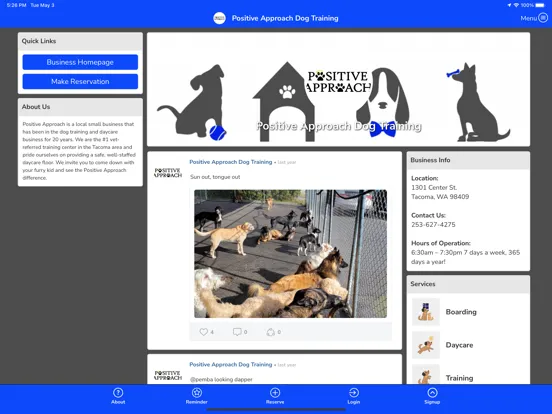Click the Positive Approach avatar on first post
The image size is (552, 414).
click(x=168, y=172)
